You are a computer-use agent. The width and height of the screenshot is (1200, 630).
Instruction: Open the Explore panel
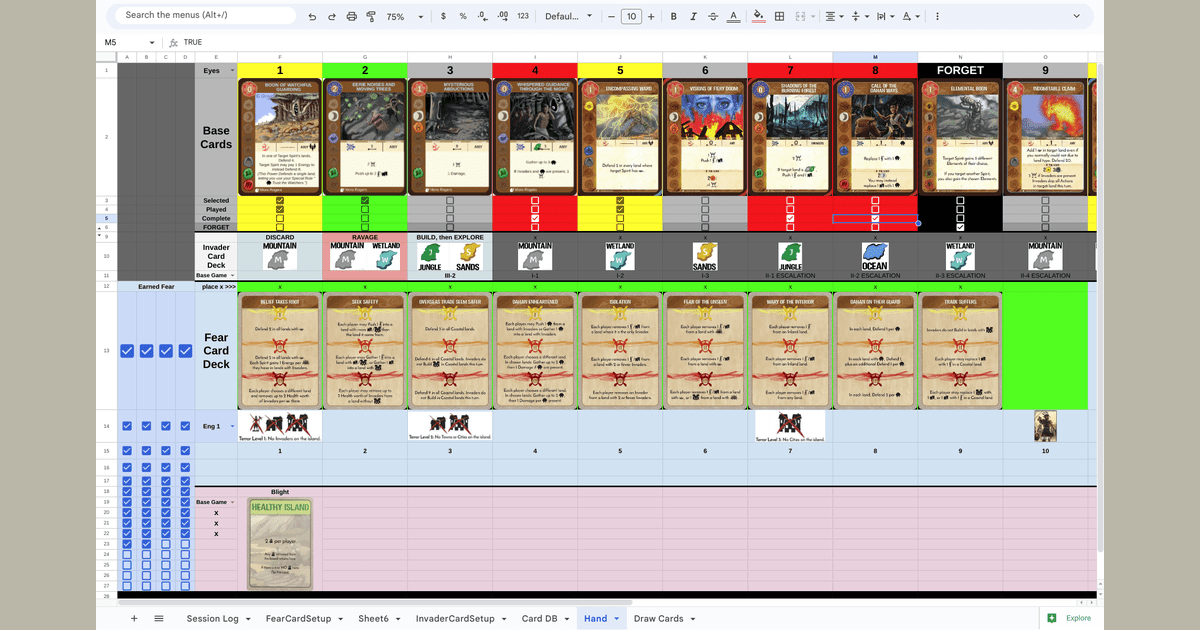tap(1069, 618)
